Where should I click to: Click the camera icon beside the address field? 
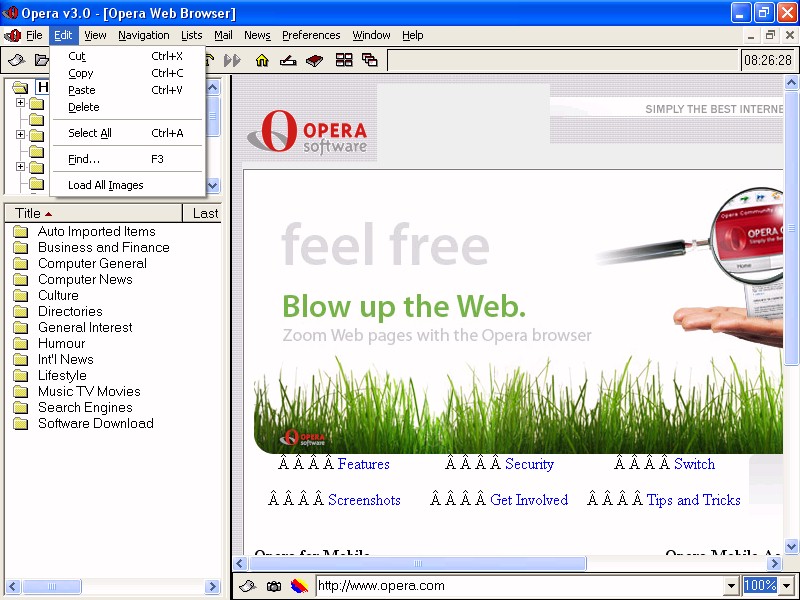click(274, 586)
